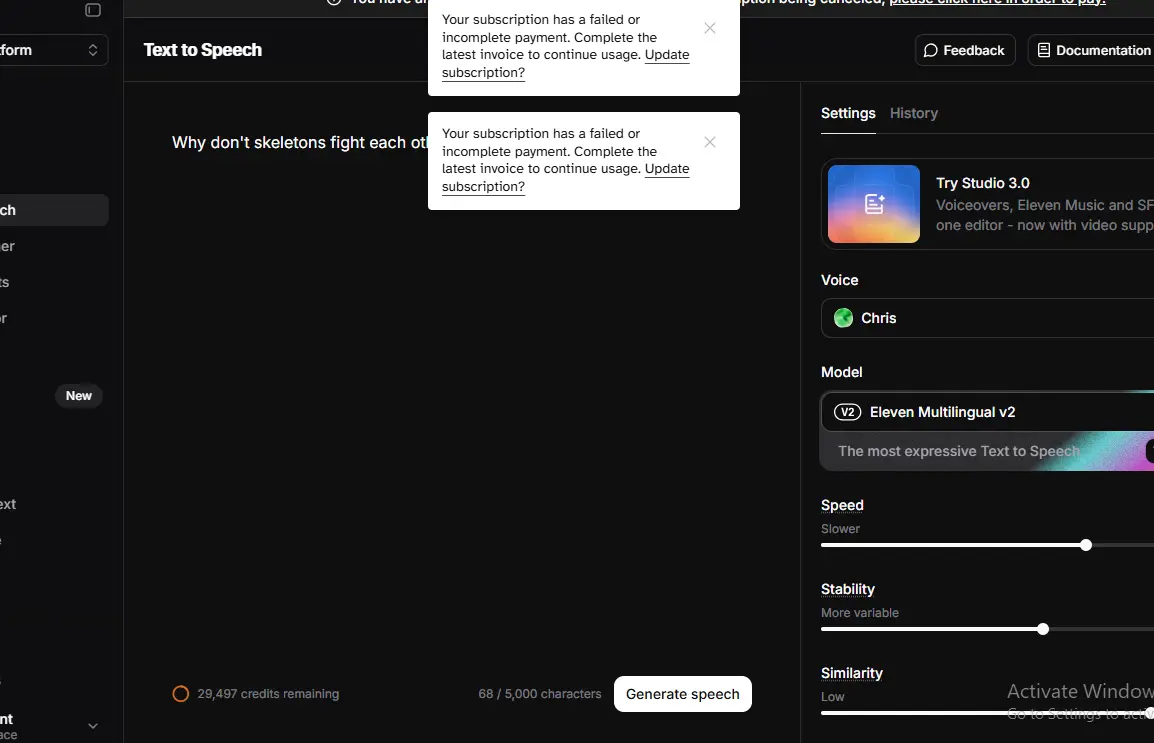The image size is (1154, 743).
Task: Click the Try Studio 3.0 title
Action: tap(983, 183)
